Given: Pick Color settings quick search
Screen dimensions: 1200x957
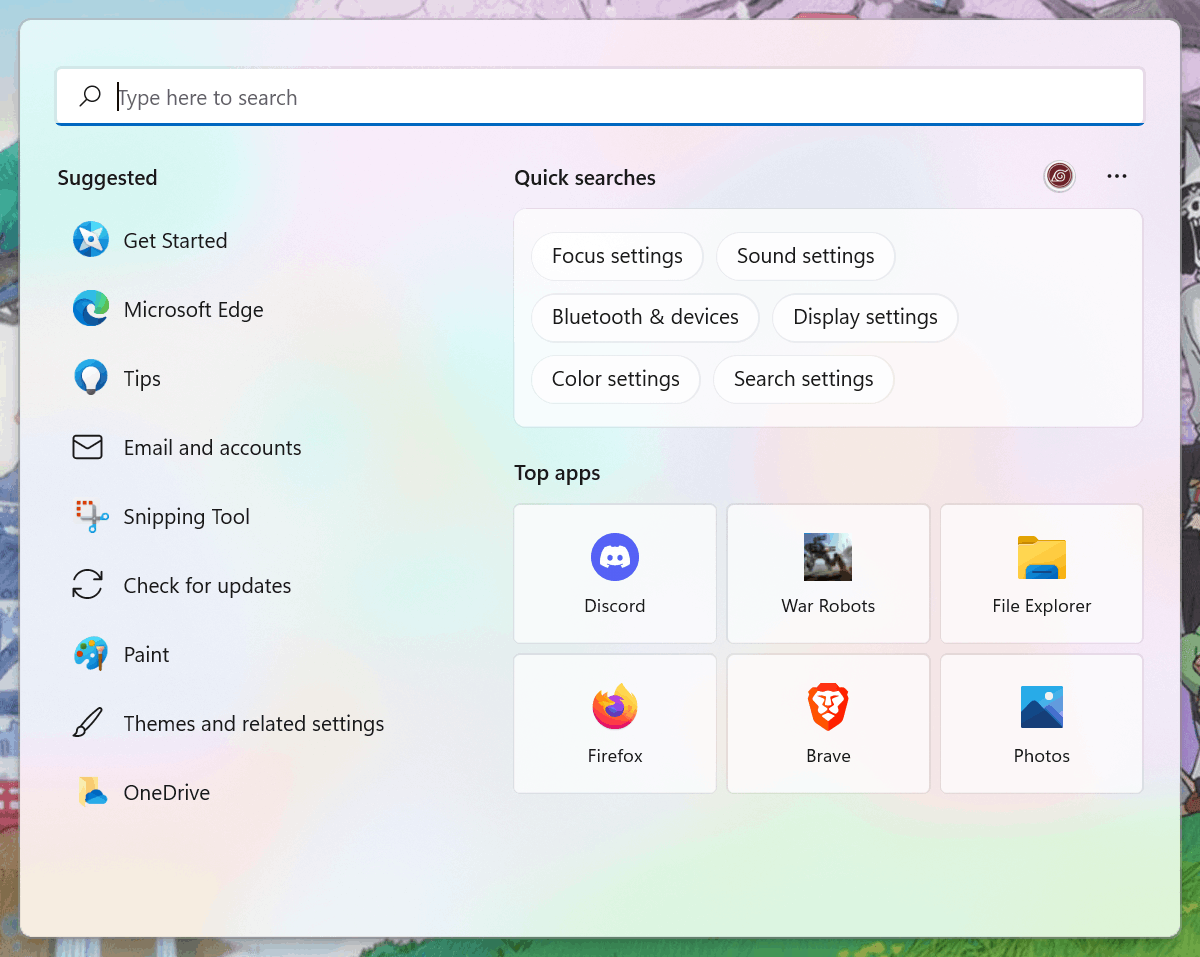Looking at the screenshot, I should click(615, 379).
